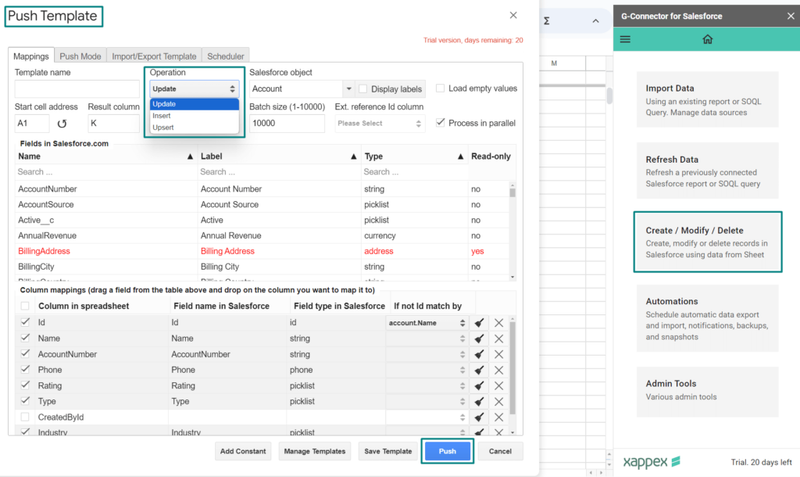This screenshot has height=477, width=800.
Task: Select Update in the Operation list
Action: tap(194, 104)
